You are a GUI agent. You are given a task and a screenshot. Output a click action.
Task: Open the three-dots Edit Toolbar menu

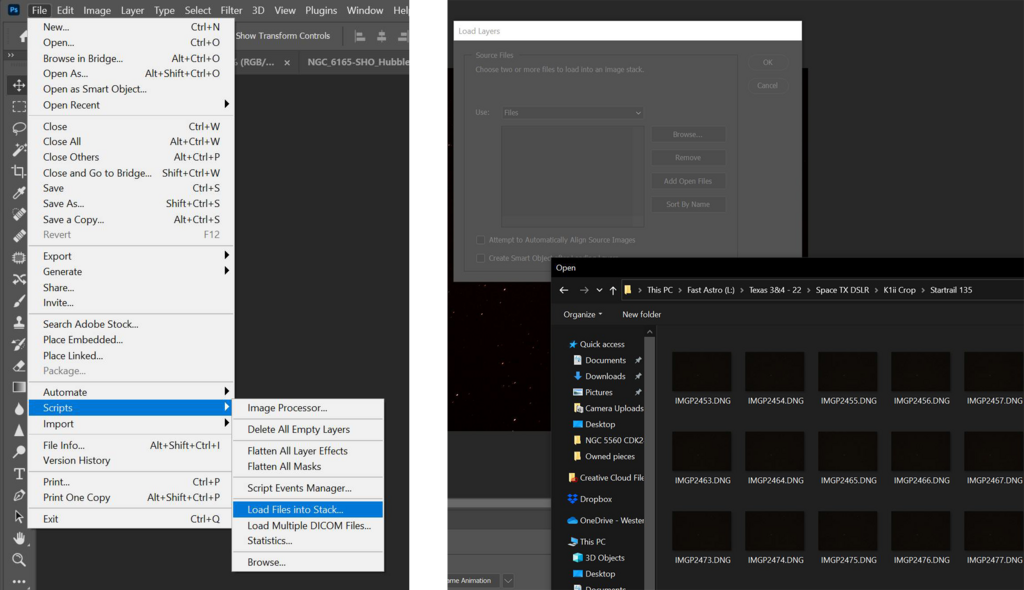coord(18,581)
